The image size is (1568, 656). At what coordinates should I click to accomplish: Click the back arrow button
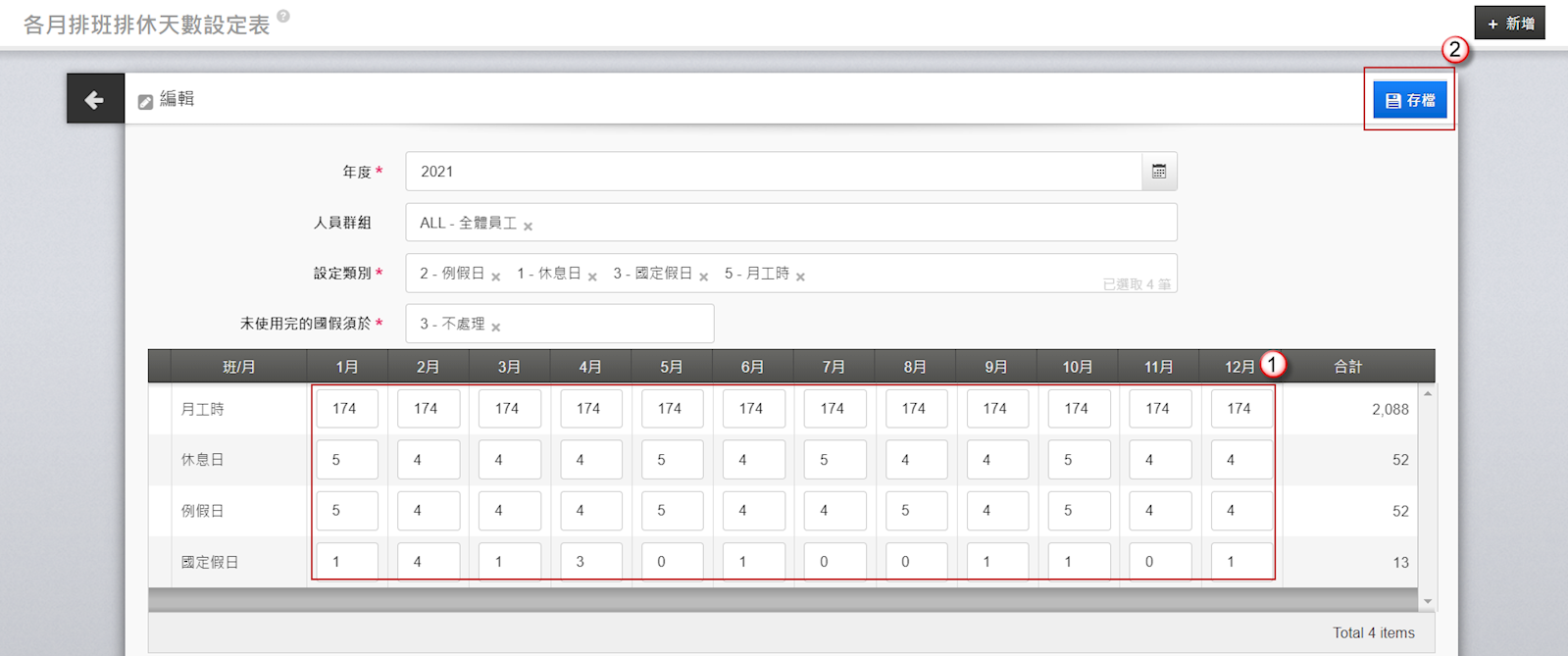click(95, 99)
